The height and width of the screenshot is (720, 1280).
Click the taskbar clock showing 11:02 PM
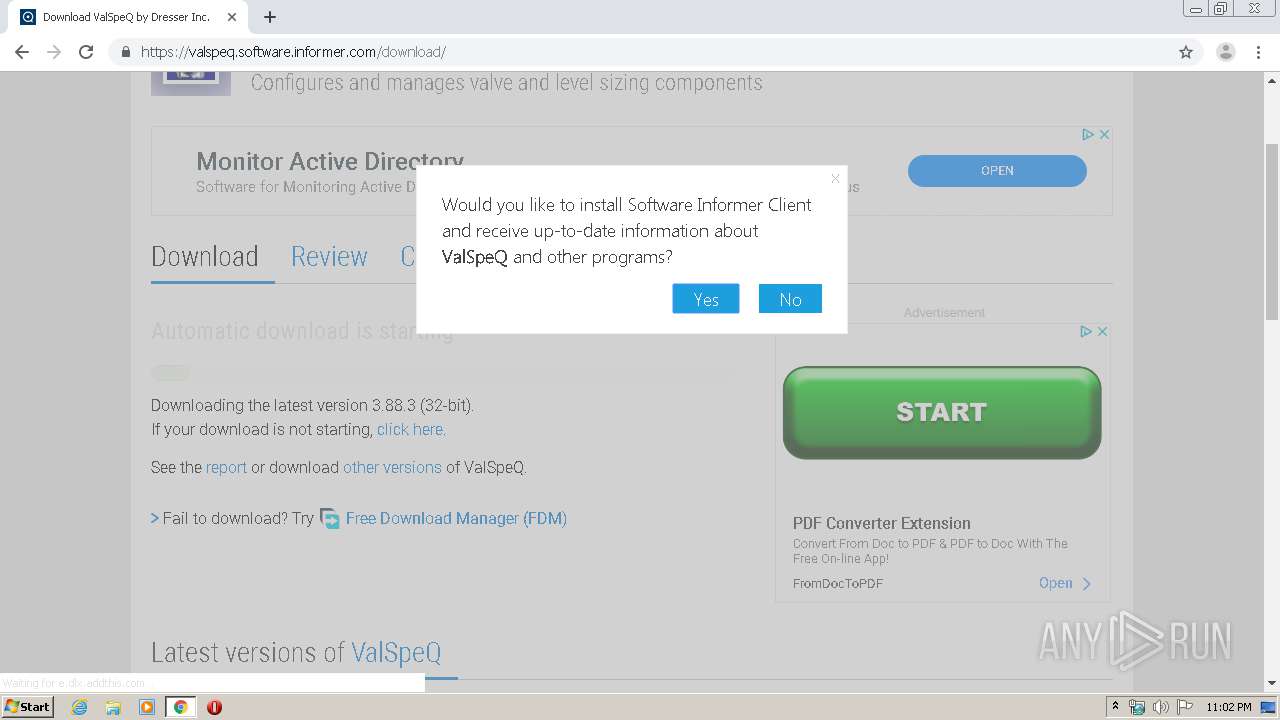[x=1229, y=707]
